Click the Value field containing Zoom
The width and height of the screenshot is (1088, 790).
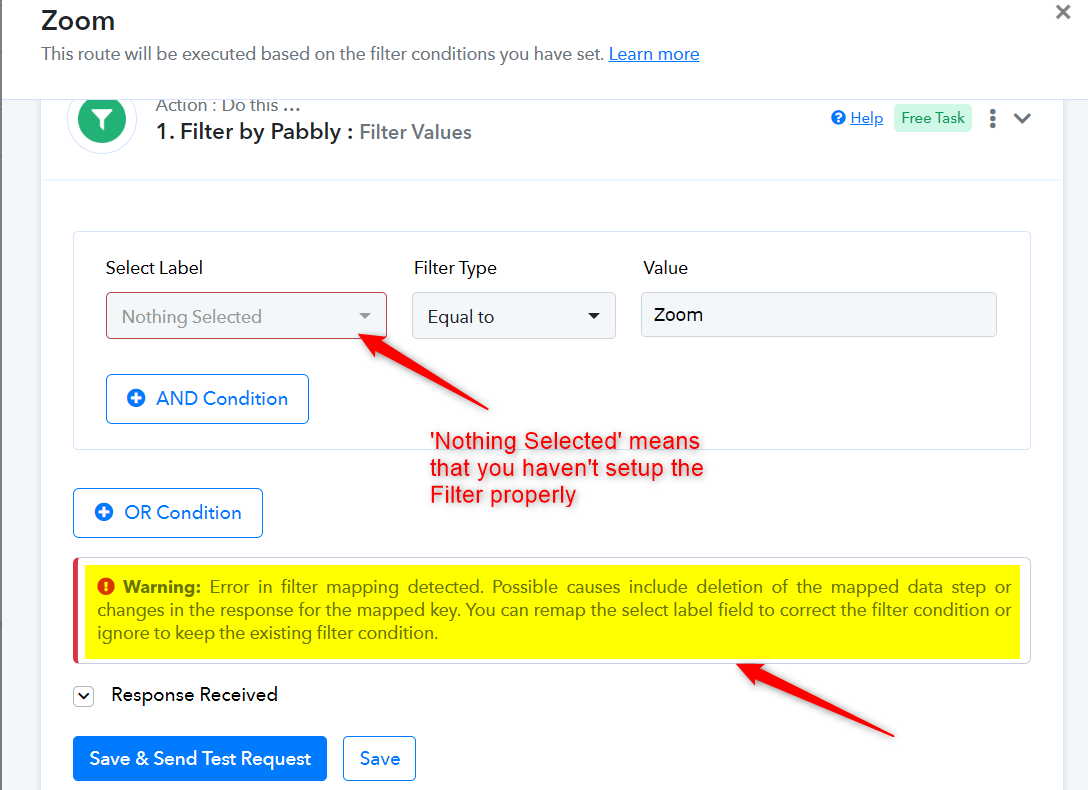(819, 315)
